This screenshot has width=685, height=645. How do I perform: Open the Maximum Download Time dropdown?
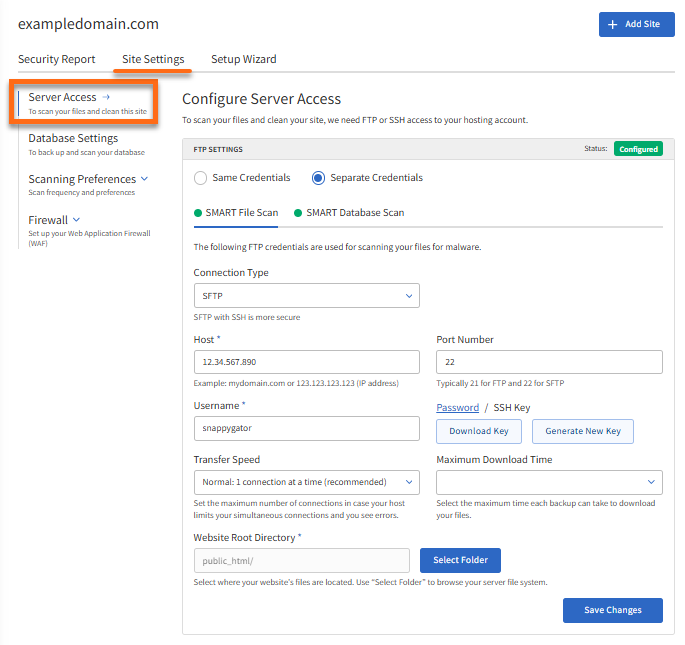(x=549, y=482)
